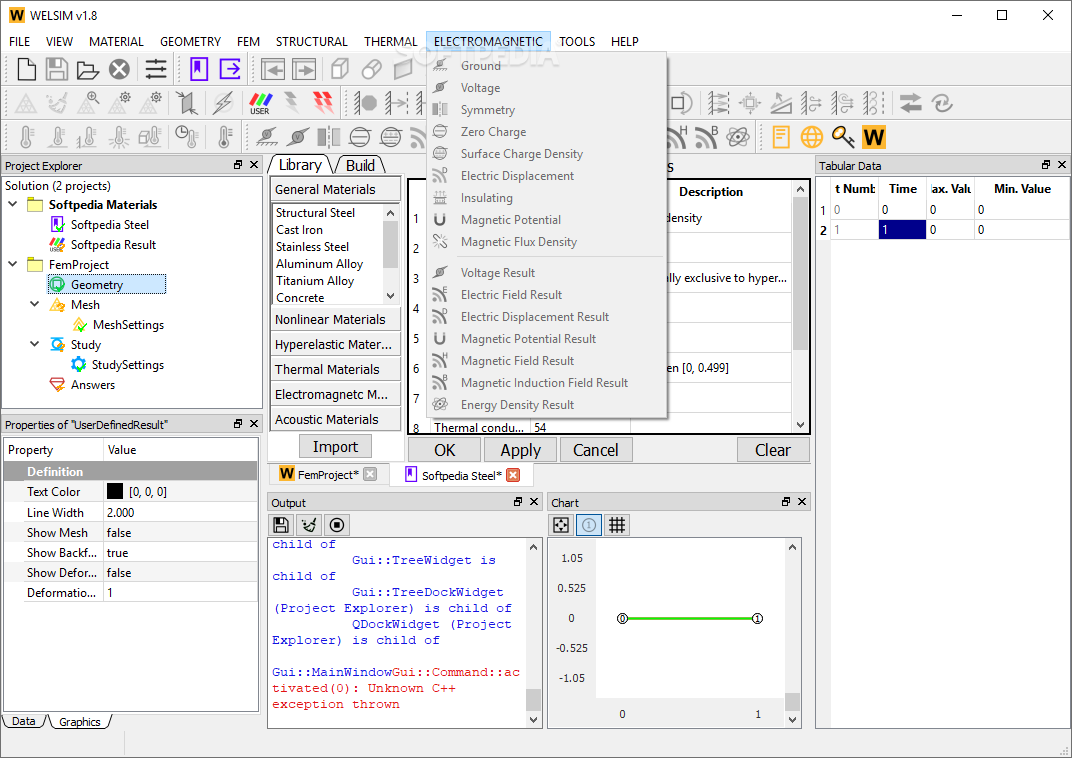1072x758 pixels.
Task: Click the Clear button
Action: [773, 450]
